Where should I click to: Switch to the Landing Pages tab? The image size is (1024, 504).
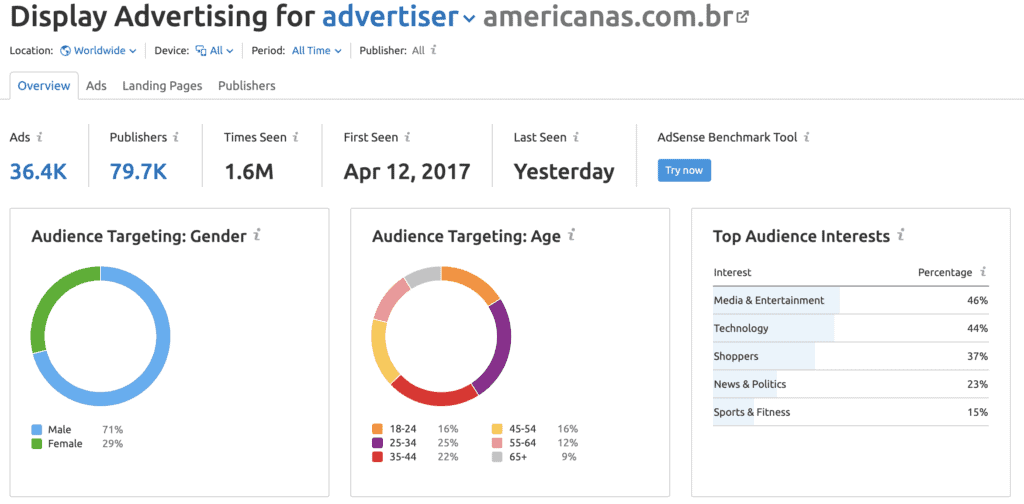coord(162,86)
